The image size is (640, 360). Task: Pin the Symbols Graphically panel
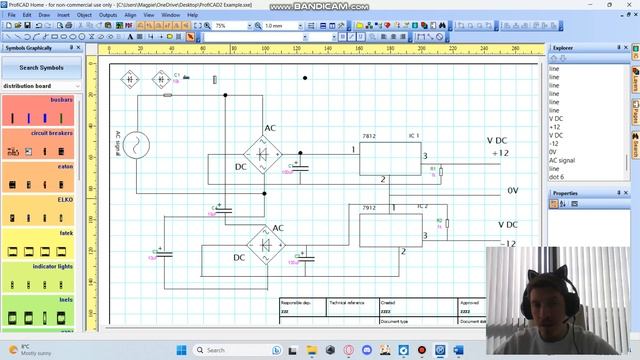pos(71,48)
